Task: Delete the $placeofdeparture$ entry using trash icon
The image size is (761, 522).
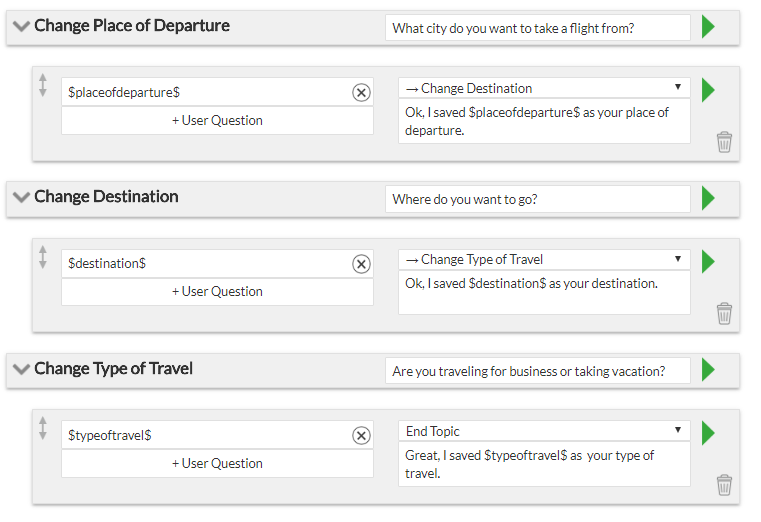Action: coord(724,142)
